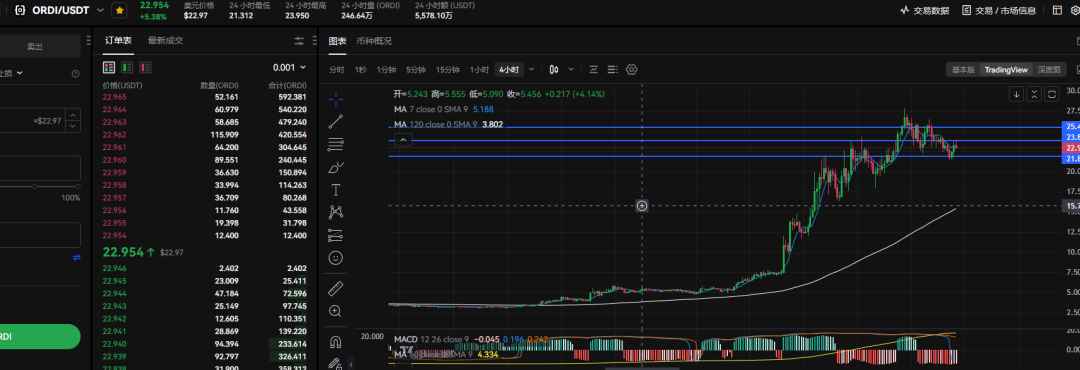The image size is (1080, 370).
Task: Select the trend line drawing tool
Action: coord(335,122)
